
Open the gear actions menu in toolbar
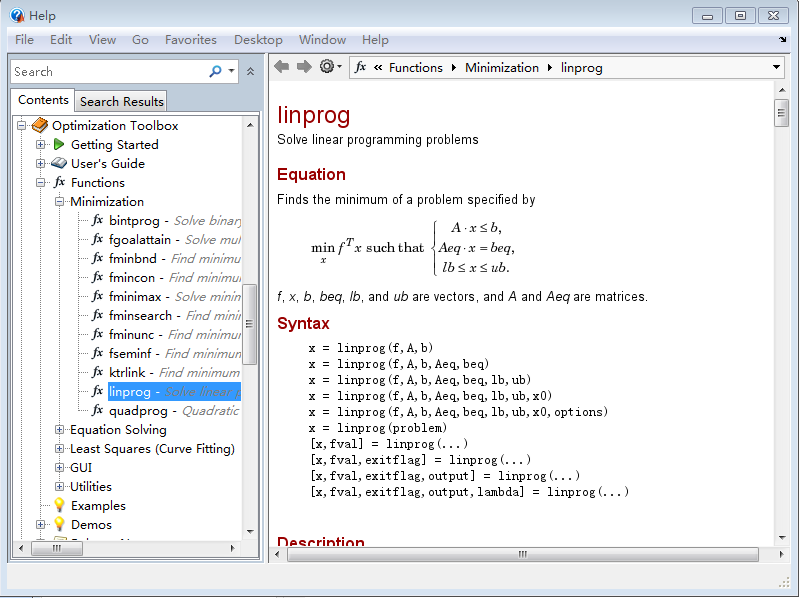330,66
